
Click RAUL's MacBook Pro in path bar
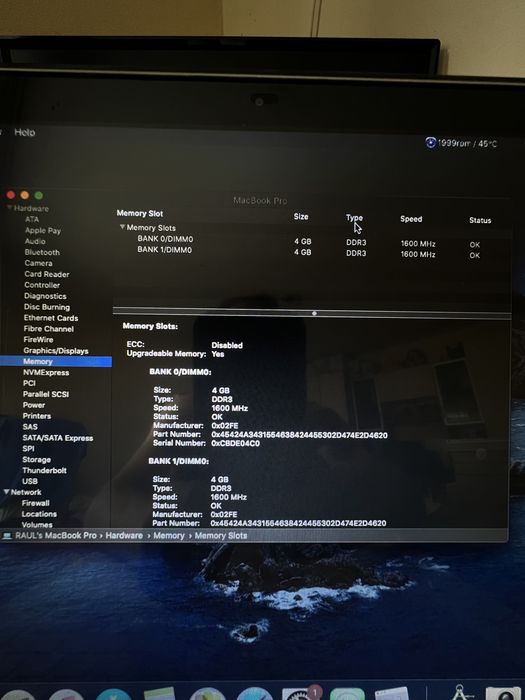click(56, 535)
